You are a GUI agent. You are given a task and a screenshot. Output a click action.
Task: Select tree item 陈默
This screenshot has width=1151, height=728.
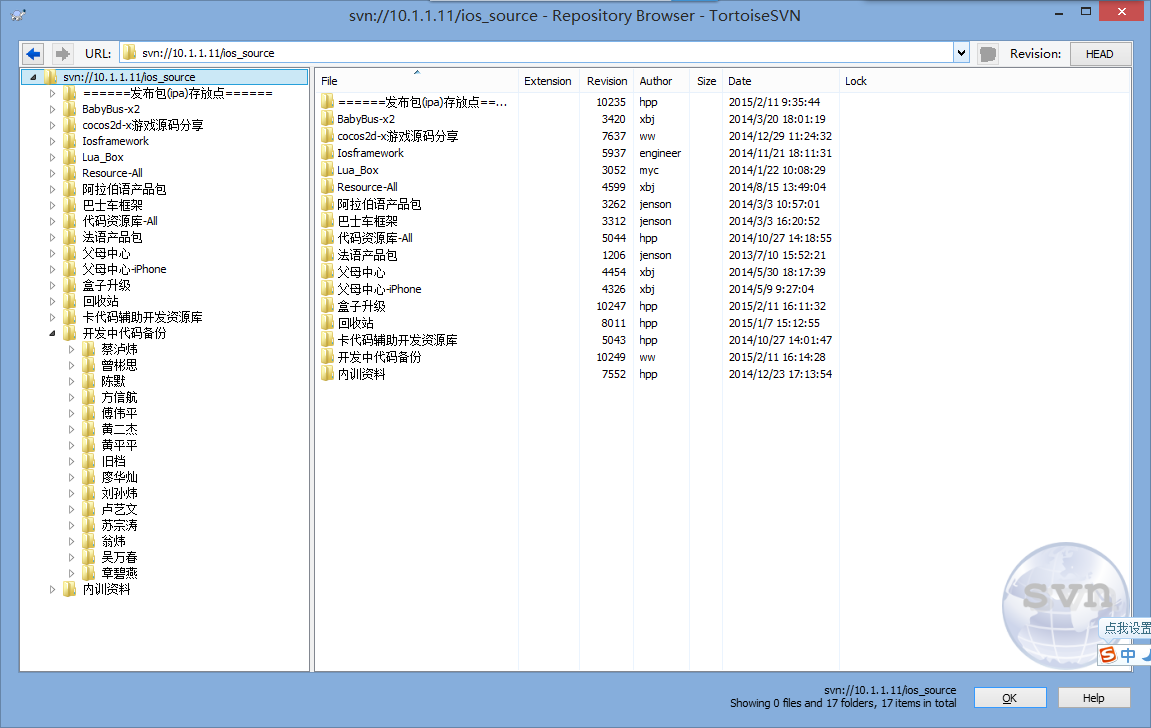pos(113,381)
